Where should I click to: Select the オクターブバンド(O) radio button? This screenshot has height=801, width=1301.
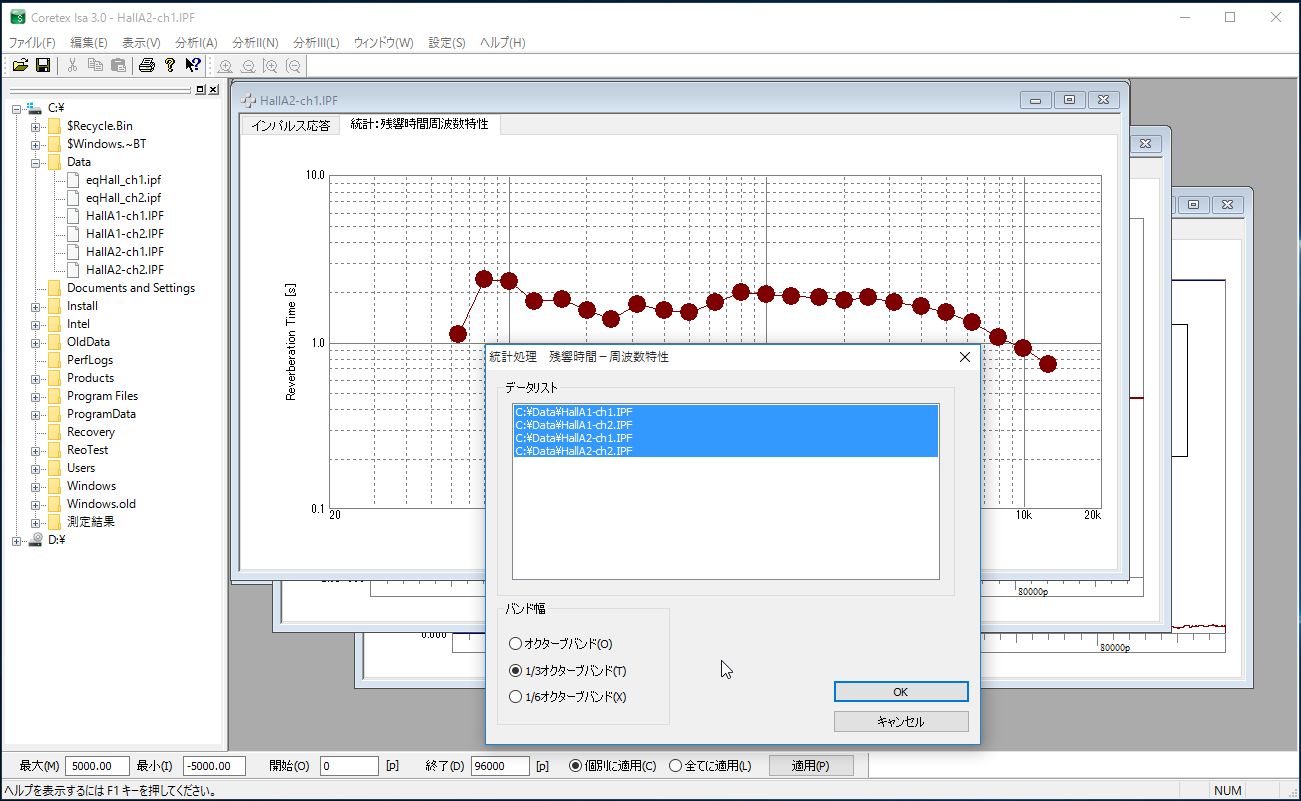(x=516, y=644)
